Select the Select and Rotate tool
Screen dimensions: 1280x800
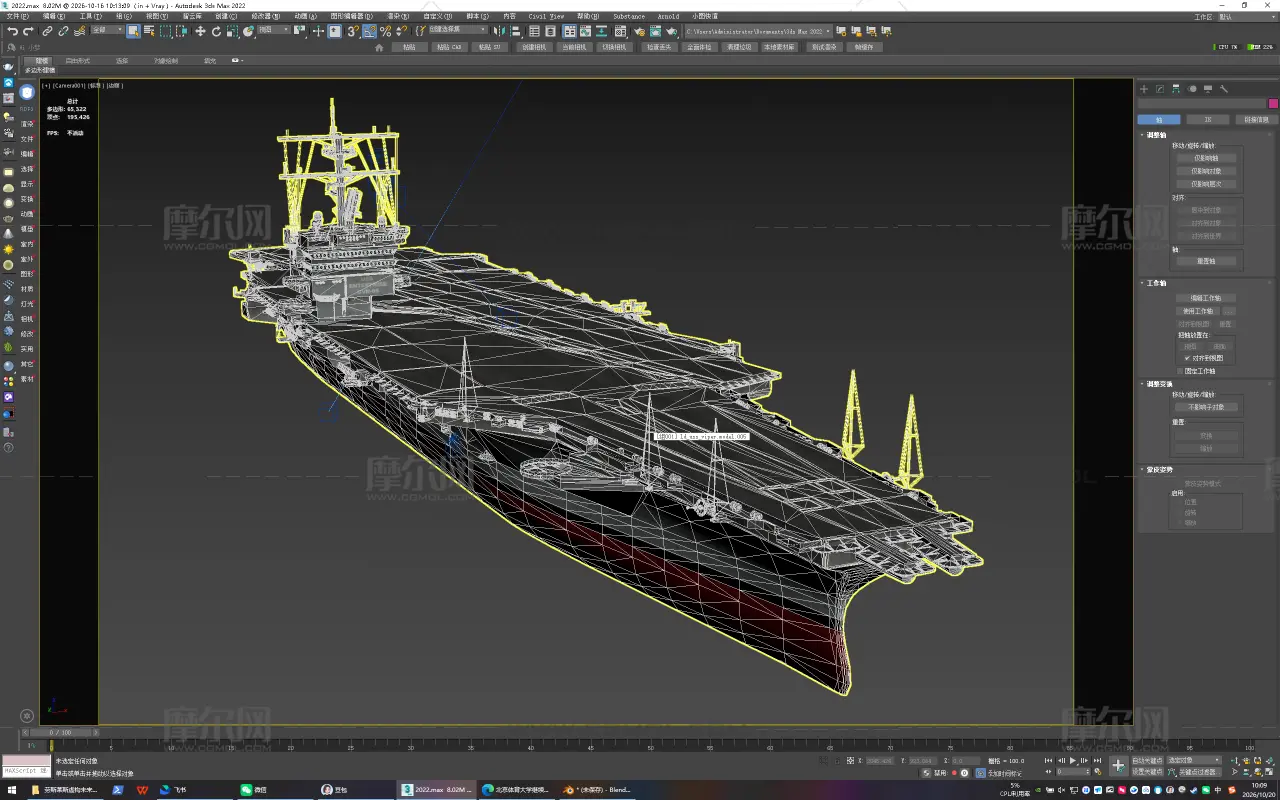click(x=216, y=31)
